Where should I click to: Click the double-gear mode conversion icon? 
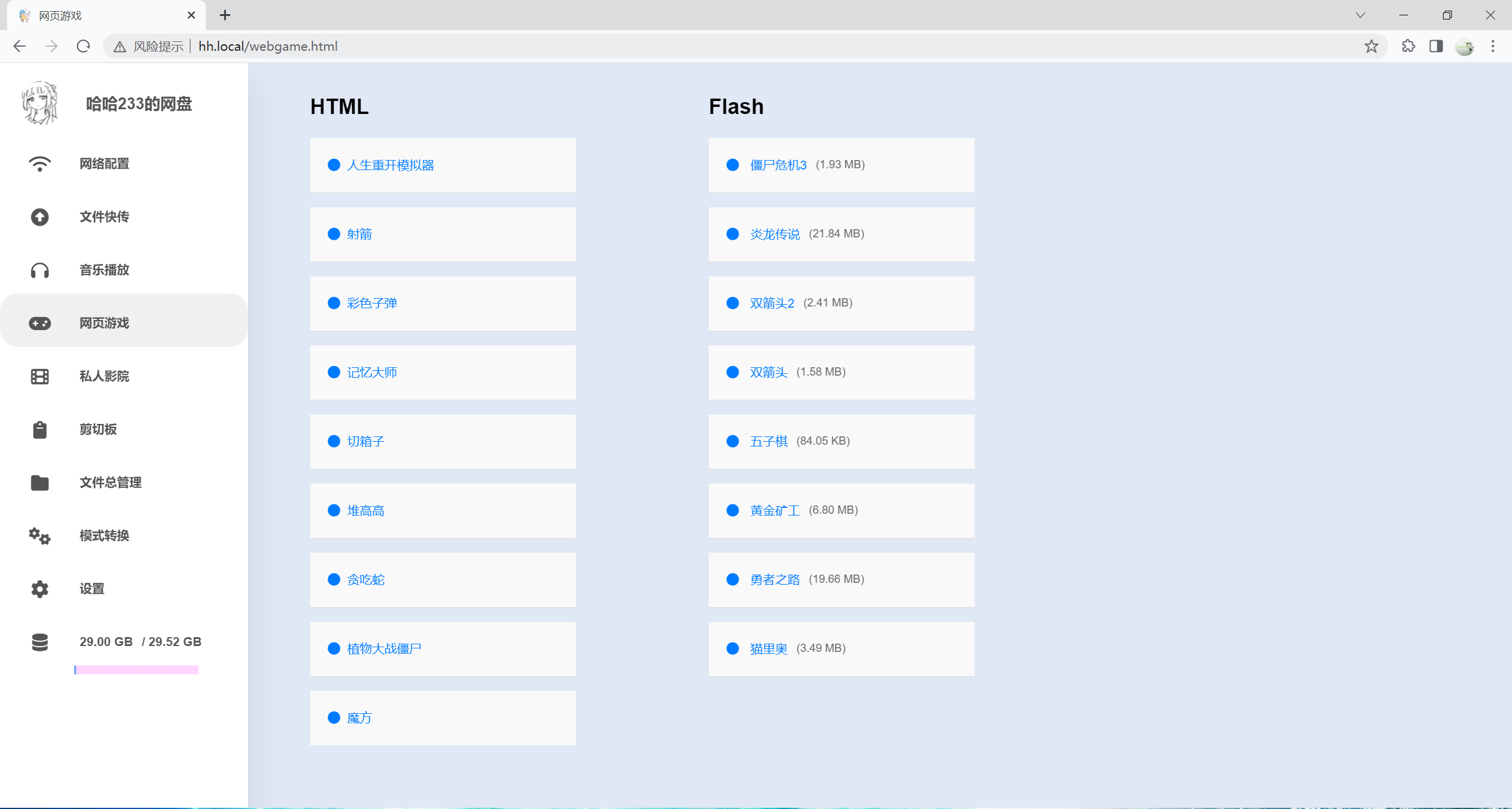pos(40,536)
